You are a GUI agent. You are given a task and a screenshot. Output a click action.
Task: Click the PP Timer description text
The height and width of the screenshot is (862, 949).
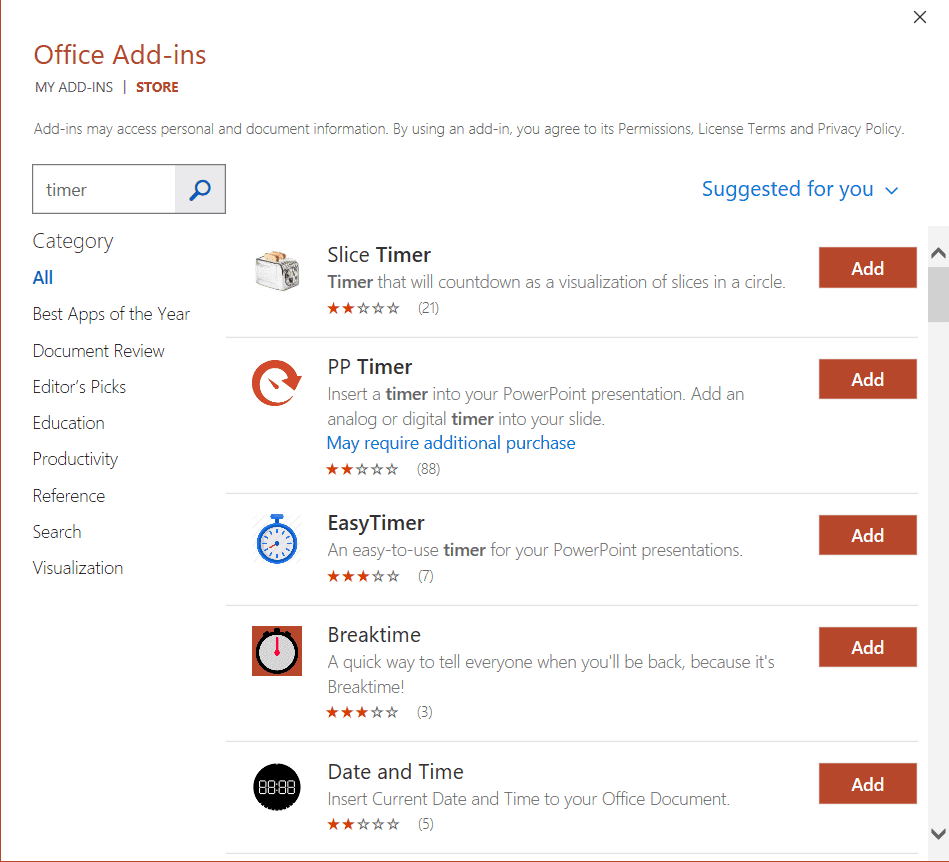coord(536,406)
